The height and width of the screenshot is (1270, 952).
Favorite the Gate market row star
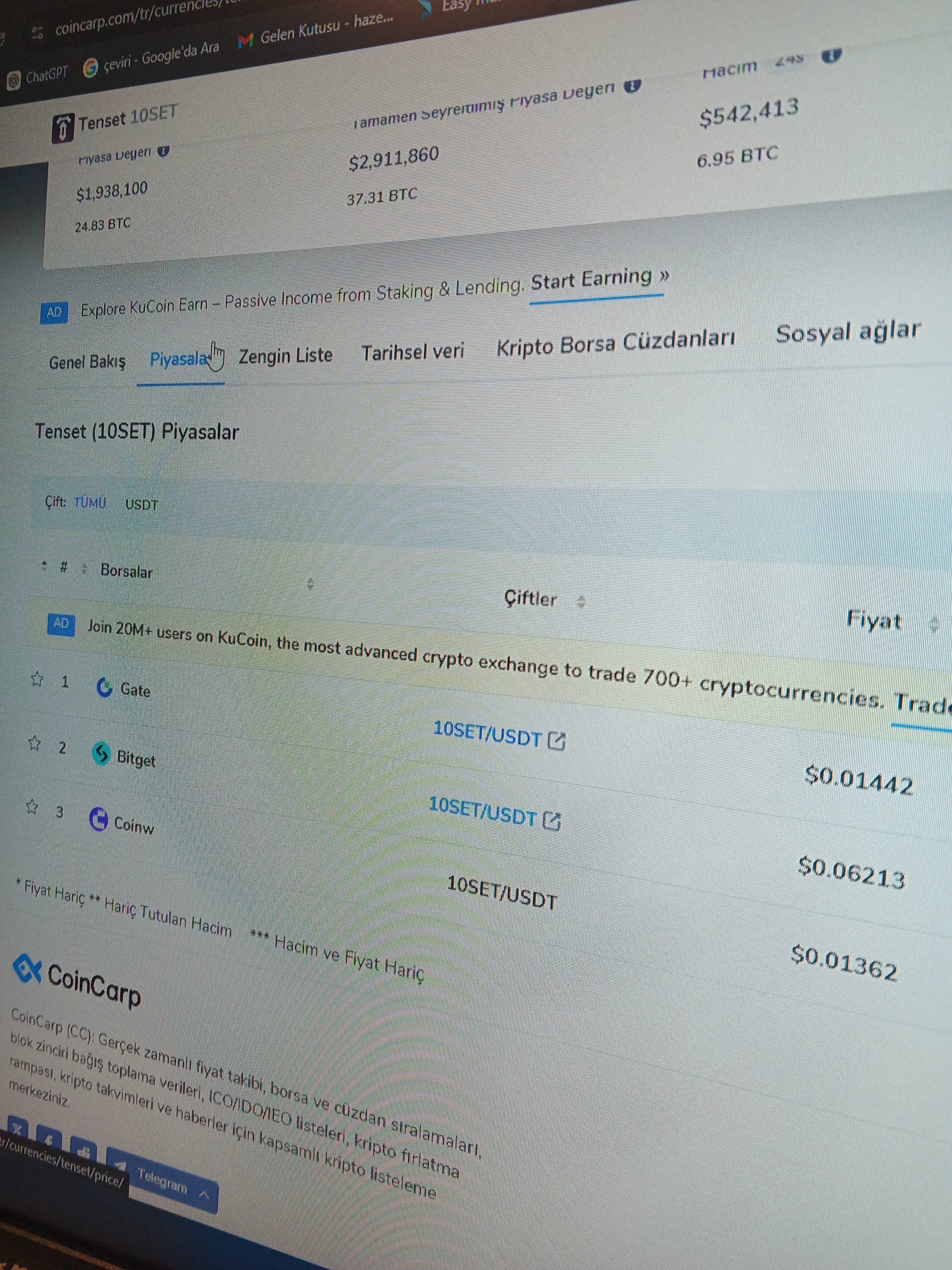[x=37, y=679]
